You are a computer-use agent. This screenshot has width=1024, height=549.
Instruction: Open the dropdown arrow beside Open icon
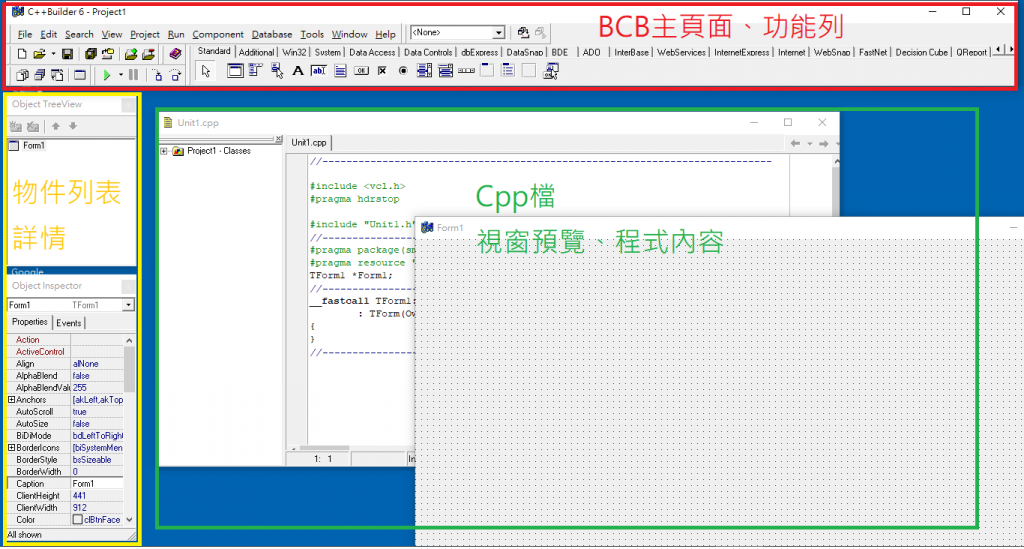tap(53, 54)
